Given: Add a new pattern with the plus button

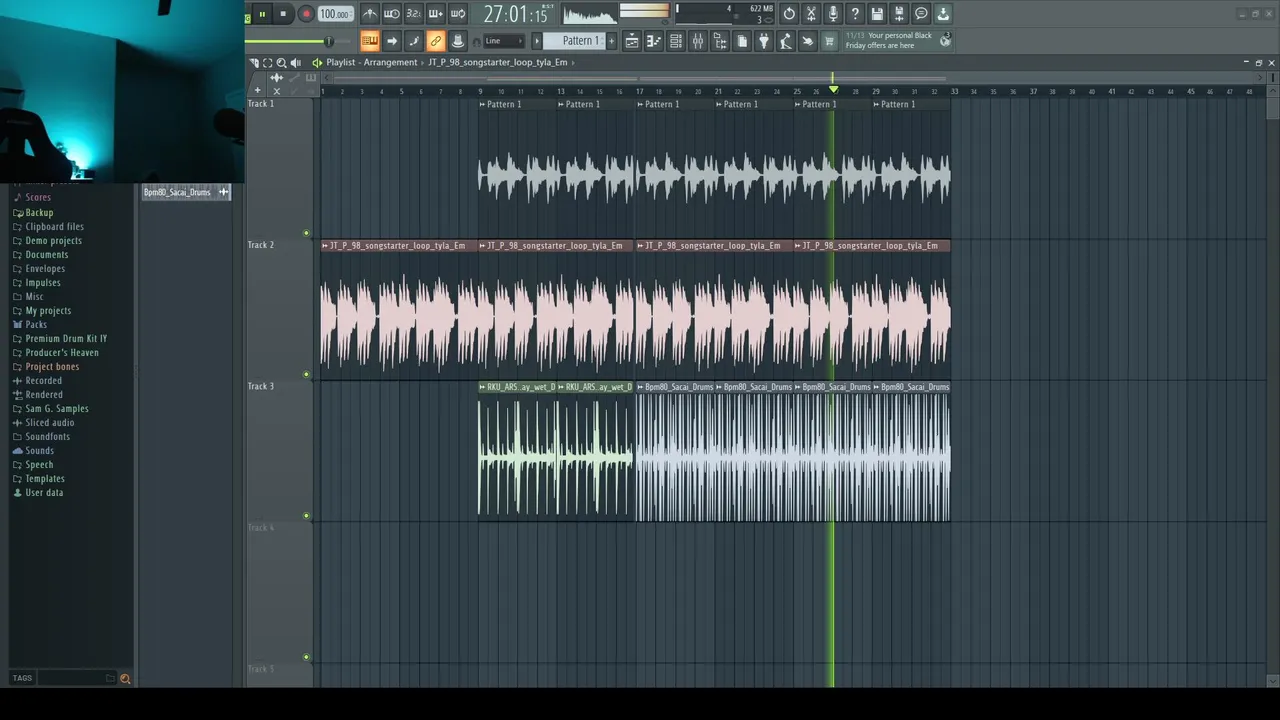Looking at the screenshot, I should click(x=612, y=41).
